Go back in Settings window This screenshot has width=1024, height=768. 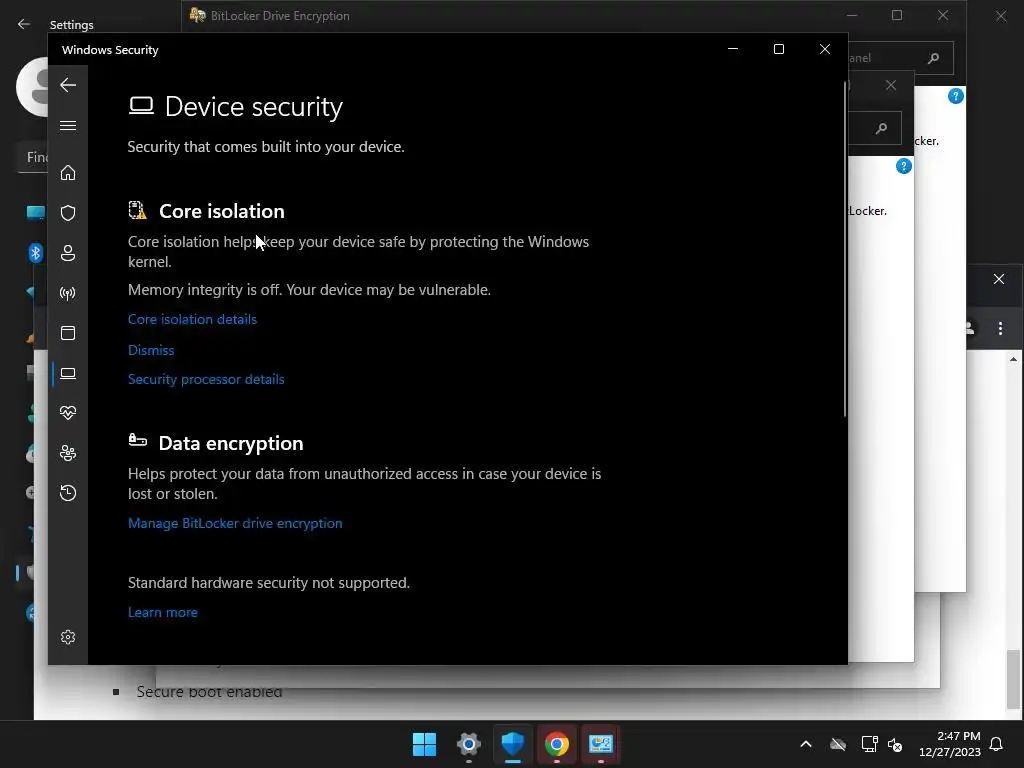pos(24,24)
